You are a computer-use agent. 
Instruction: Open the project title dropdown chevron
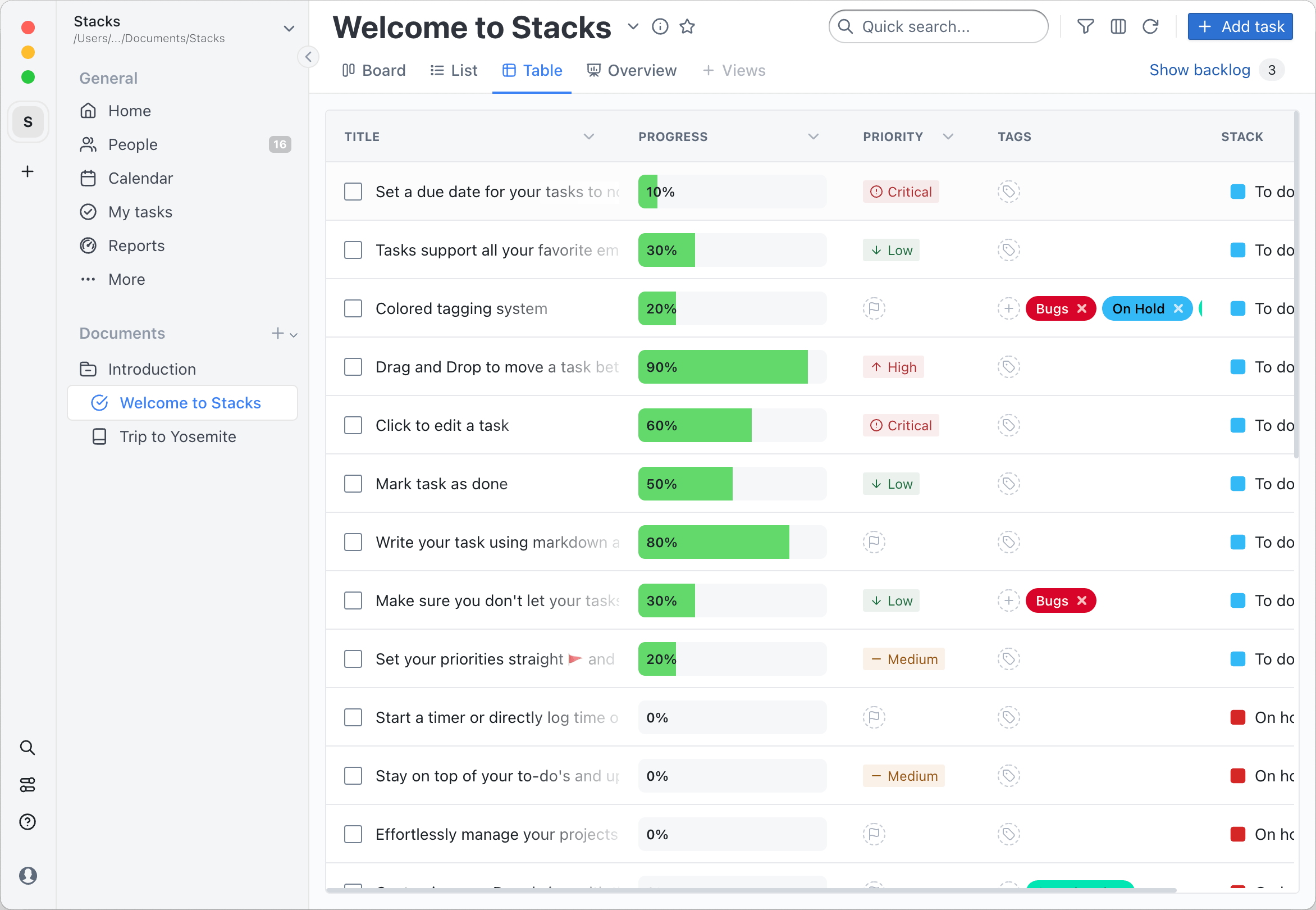633,26
